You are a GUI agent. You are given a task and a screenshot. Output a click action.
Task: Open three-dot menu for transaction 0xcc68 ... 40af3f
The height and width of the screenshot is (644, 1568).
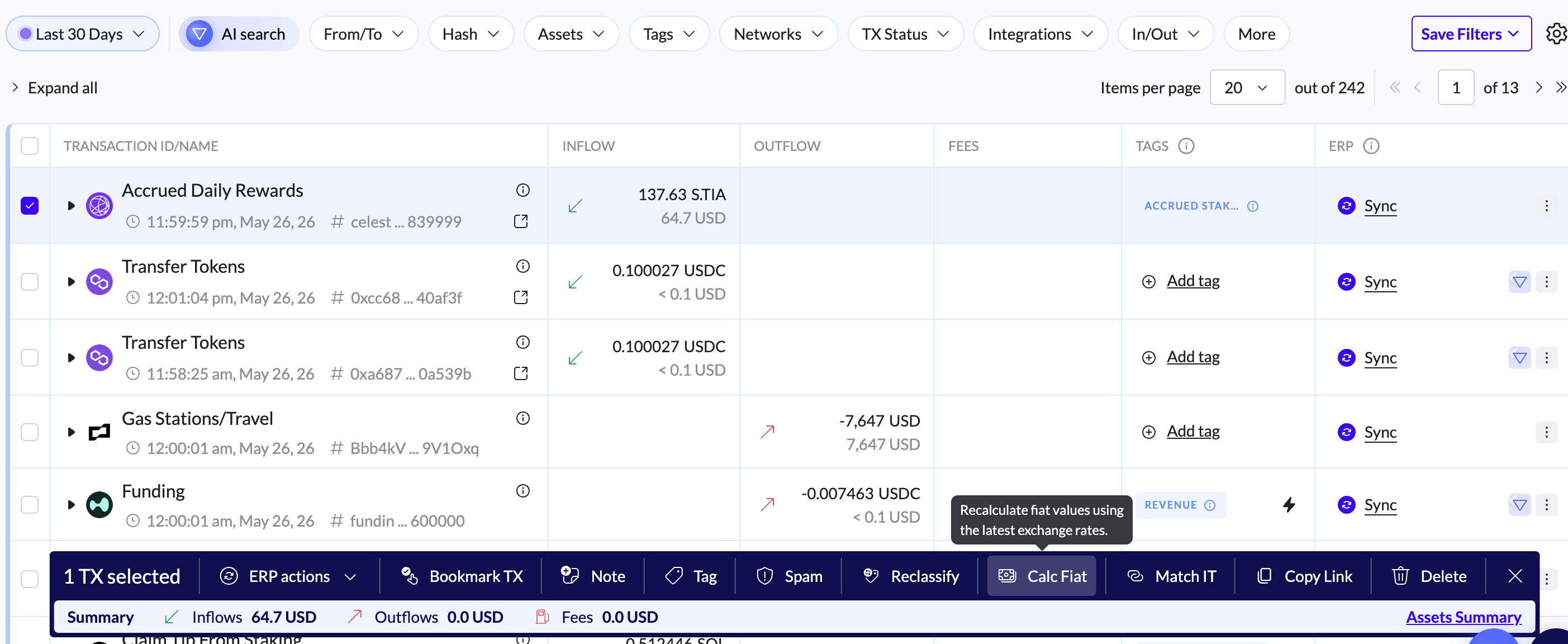click(x=1546, y=282)
